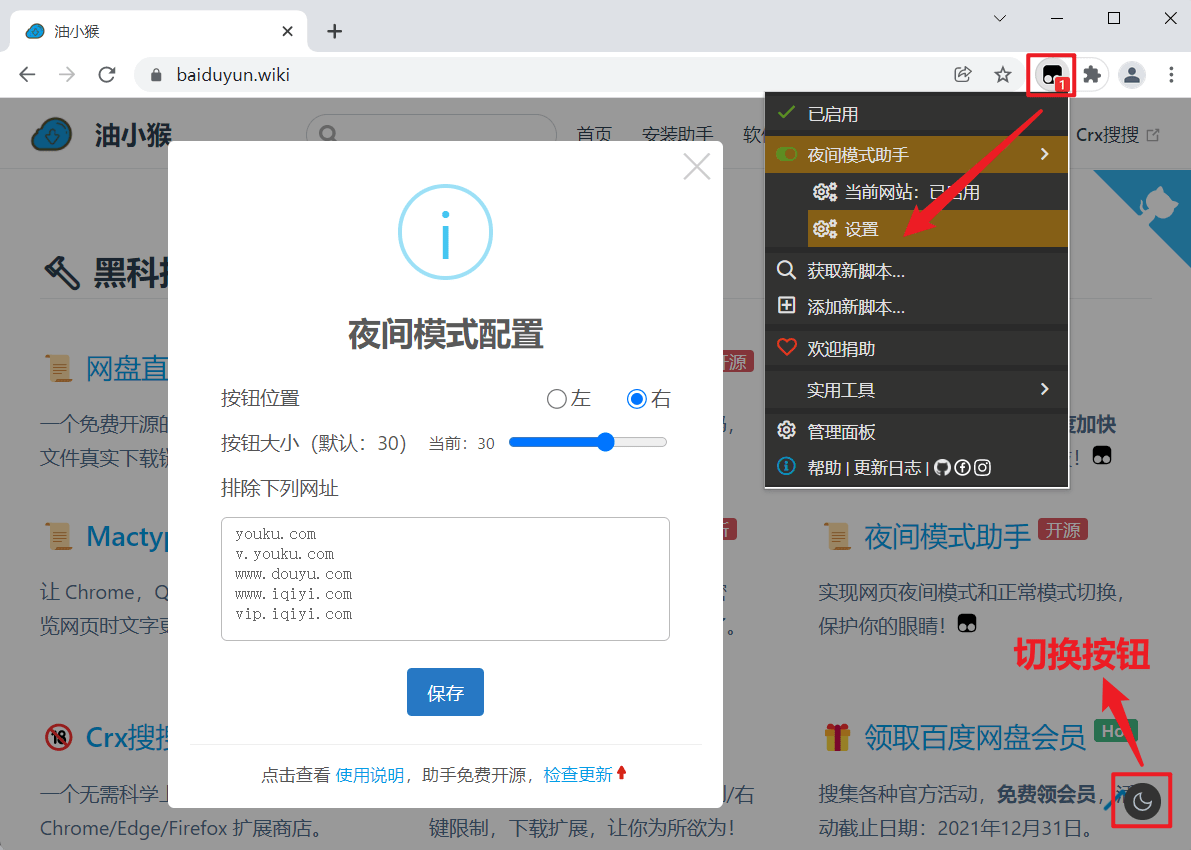Screen dimensions: 1191x850
Task: Toggle Tampermonkey's 已启用 checkmark
Action: [x=786, y=113]
